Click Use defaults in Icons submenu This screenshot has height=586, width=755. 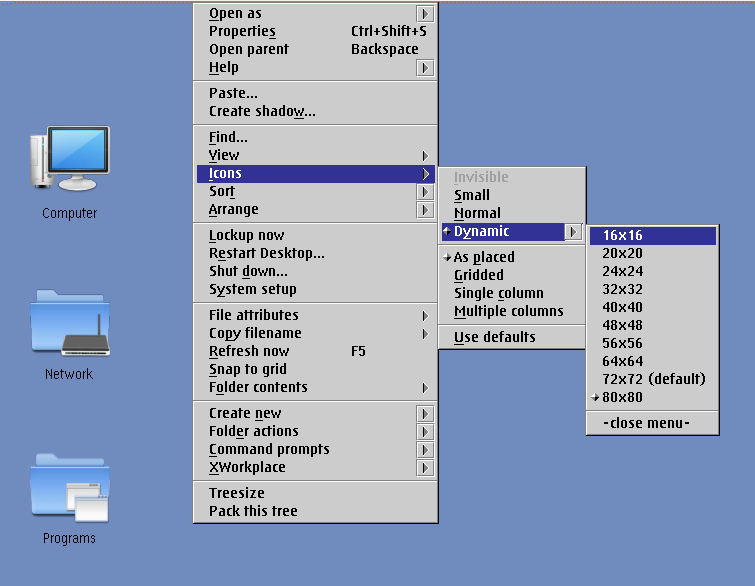(x=512, y=337)
